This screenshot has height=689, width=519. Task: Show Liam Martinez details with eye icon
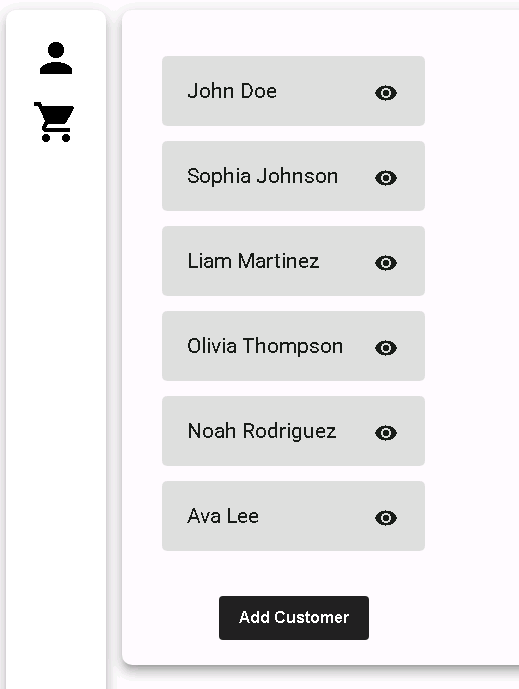(x=386, y=263)
